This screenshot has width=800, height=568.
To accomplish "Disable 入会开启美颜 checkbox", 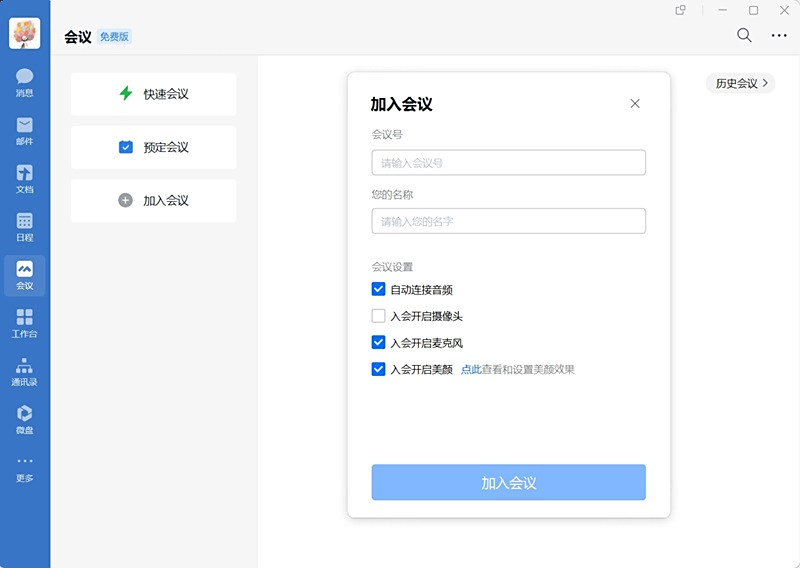I will 378,369.
